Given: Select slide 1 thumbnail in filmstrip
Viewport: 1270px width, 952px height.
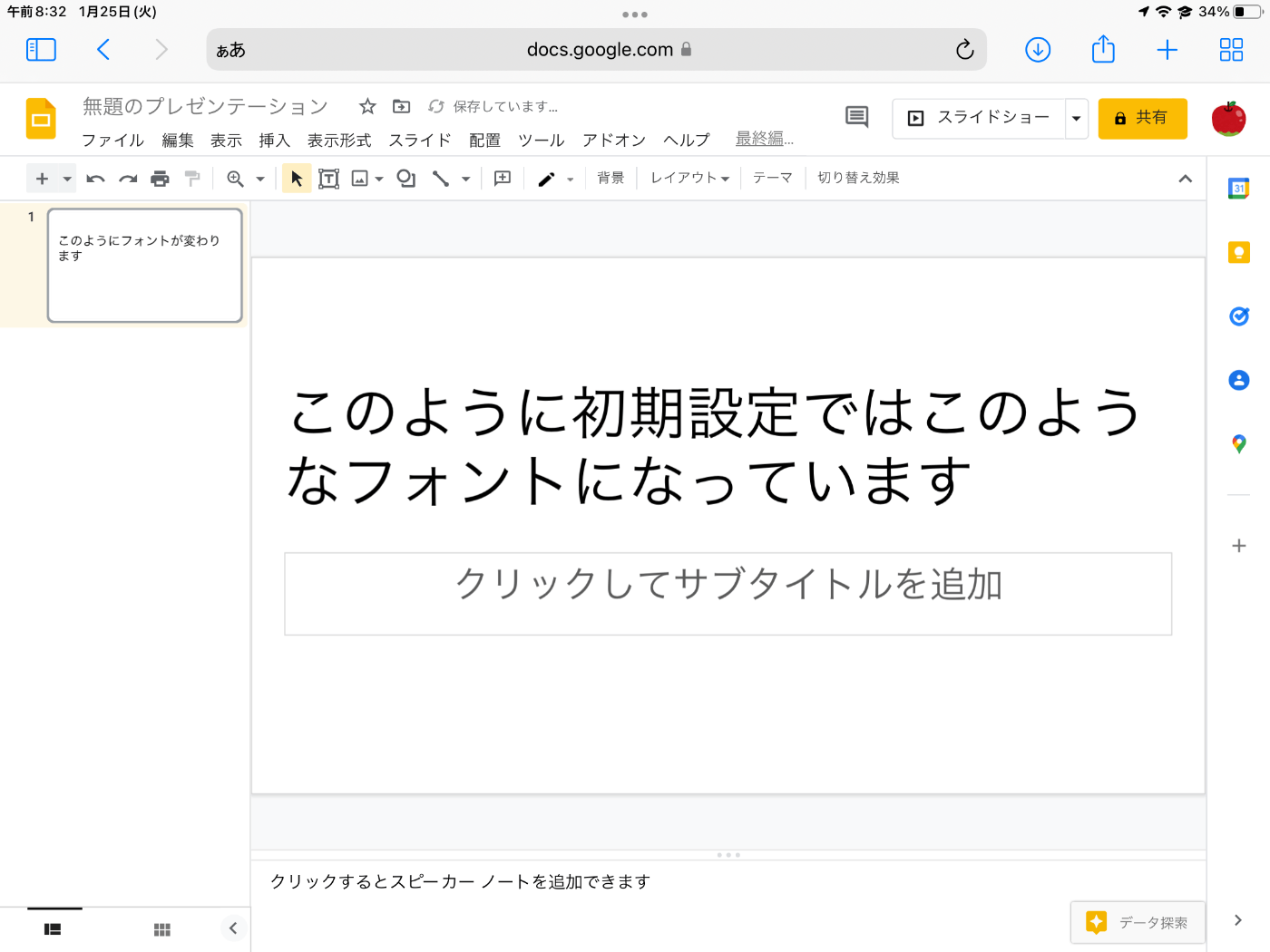Looking at the screenshot, I should tap(145, 266).
